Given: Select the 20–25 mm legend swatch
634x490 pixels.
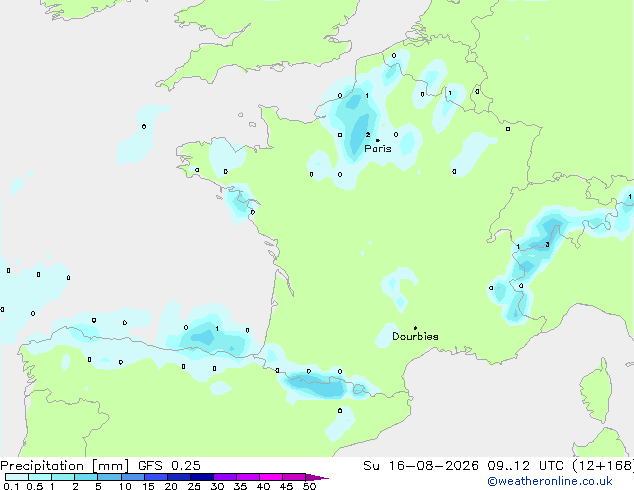Looking at the screenshot, I should (179, 477).
